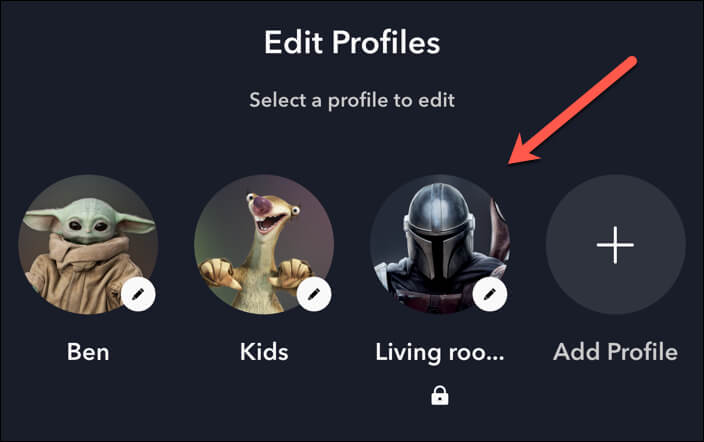This screenshot has height=442, width=704.
Task: Click the 'Select a profile to edit' subtitle
Action: pos(352,100)
